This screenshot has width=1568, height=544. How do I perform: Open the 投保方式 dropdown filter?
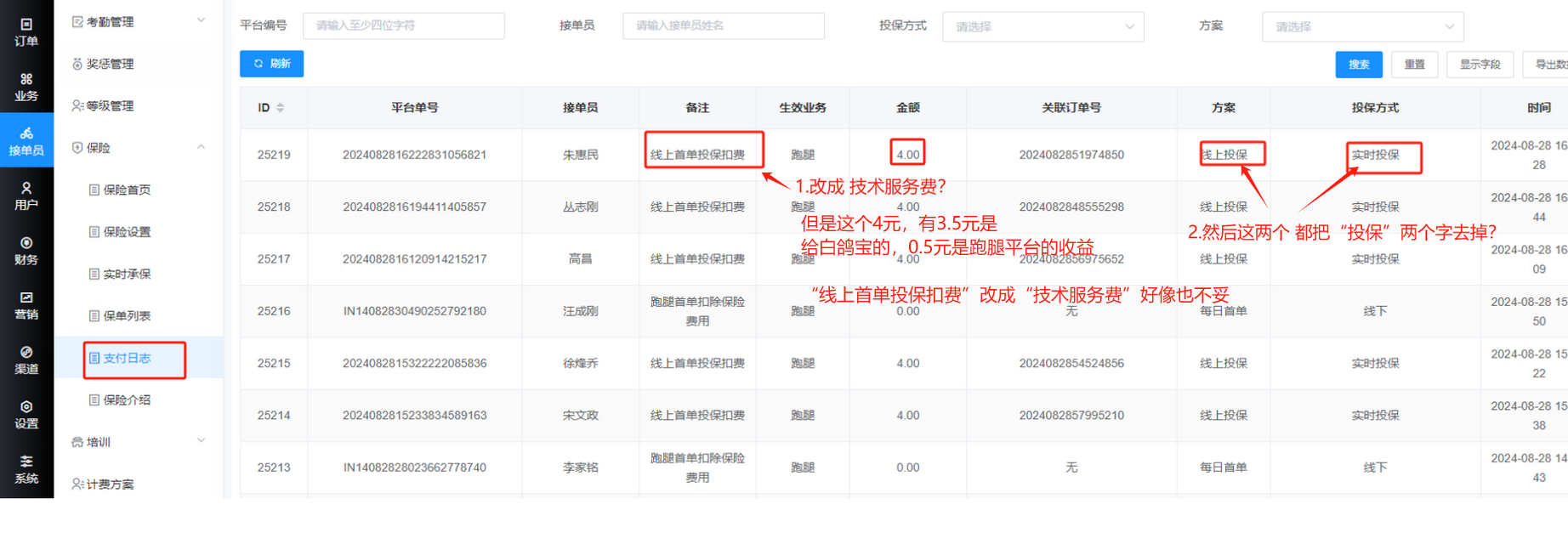[x=1043, y=26]
